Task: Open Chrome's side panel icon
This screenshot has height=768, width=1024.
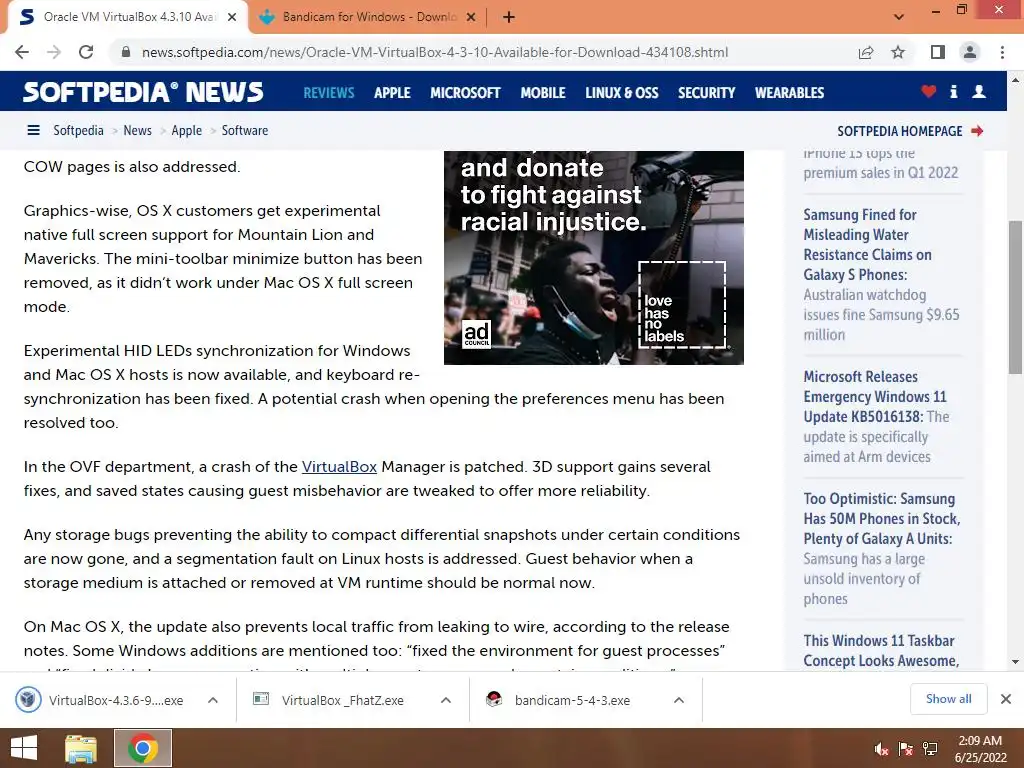Action: [938, 52]
